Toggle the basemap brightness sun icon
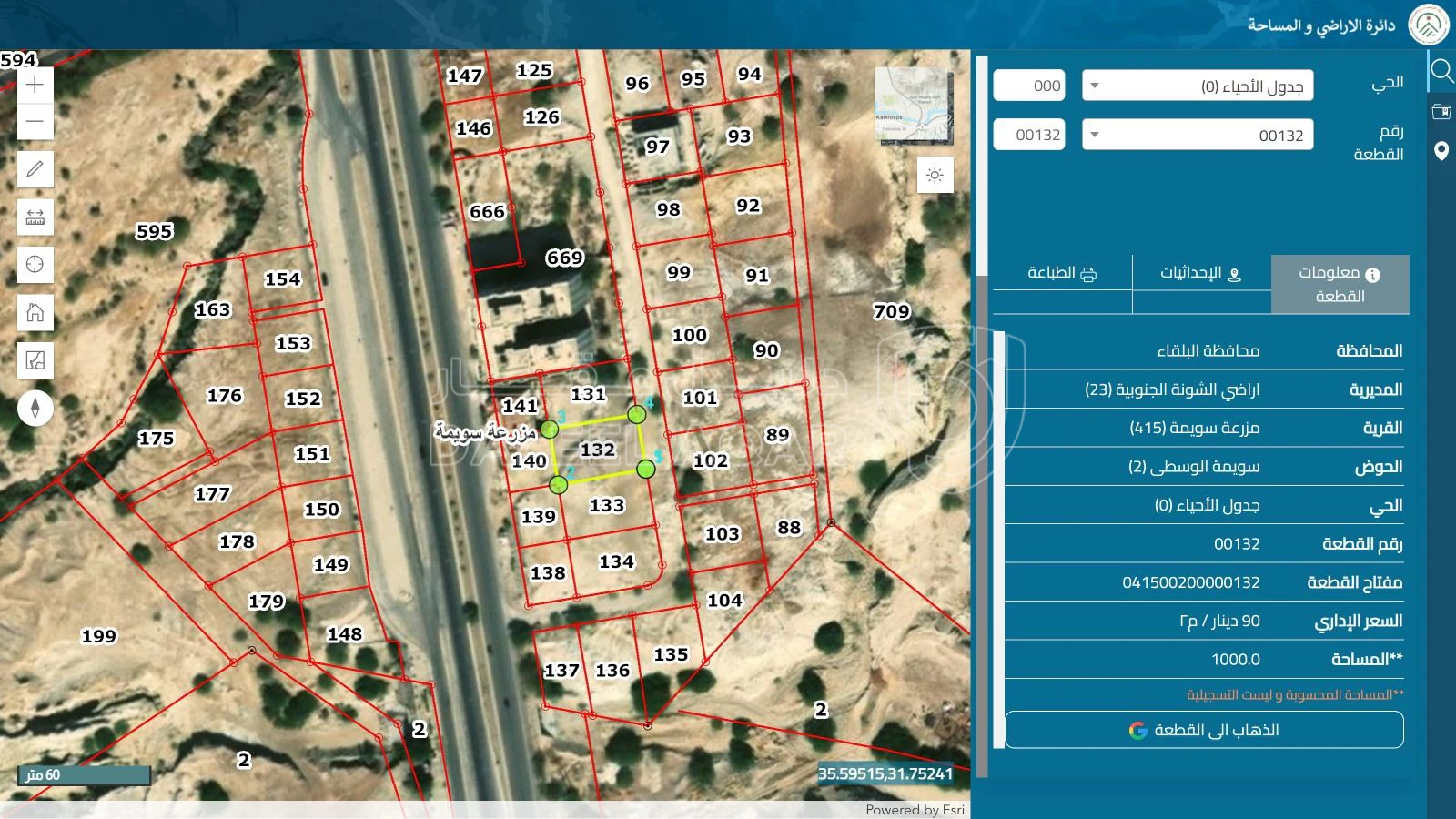This screenshot has width=1456, height=819. pos(935,175)
